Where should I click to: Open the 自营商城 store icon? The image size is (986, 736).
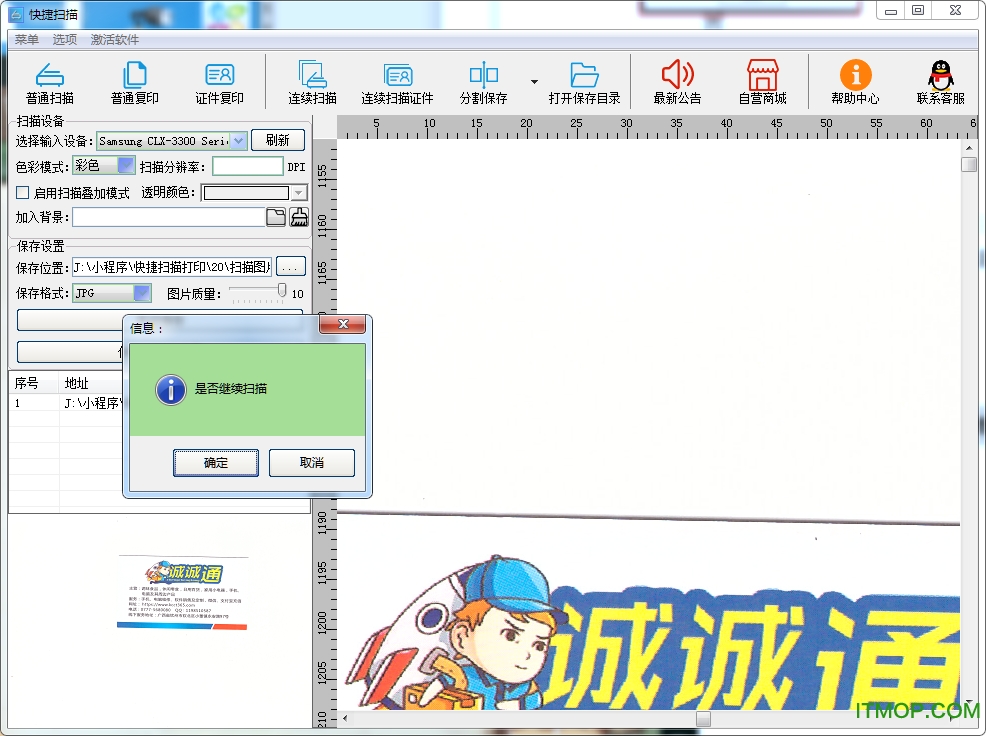(762, 75)
